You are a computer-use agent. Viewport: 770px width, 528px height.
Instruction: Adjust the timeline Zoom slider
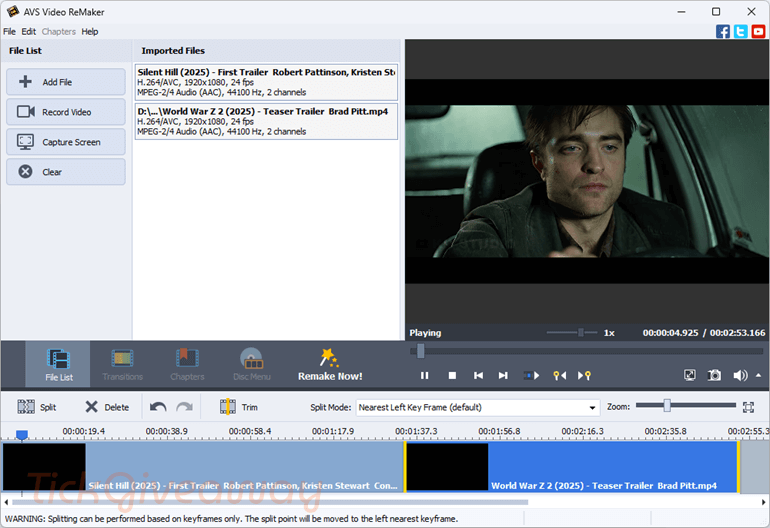(x=667, y=406)
